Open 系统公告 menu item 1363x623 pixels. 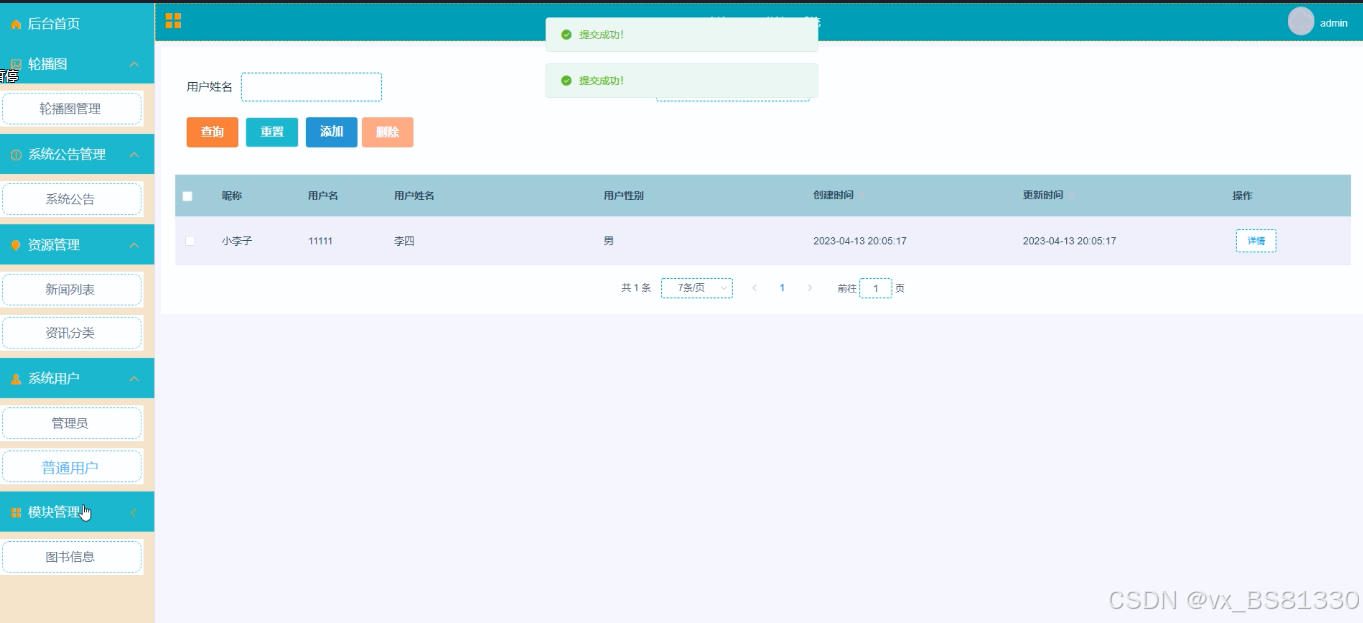click(72, 199)
